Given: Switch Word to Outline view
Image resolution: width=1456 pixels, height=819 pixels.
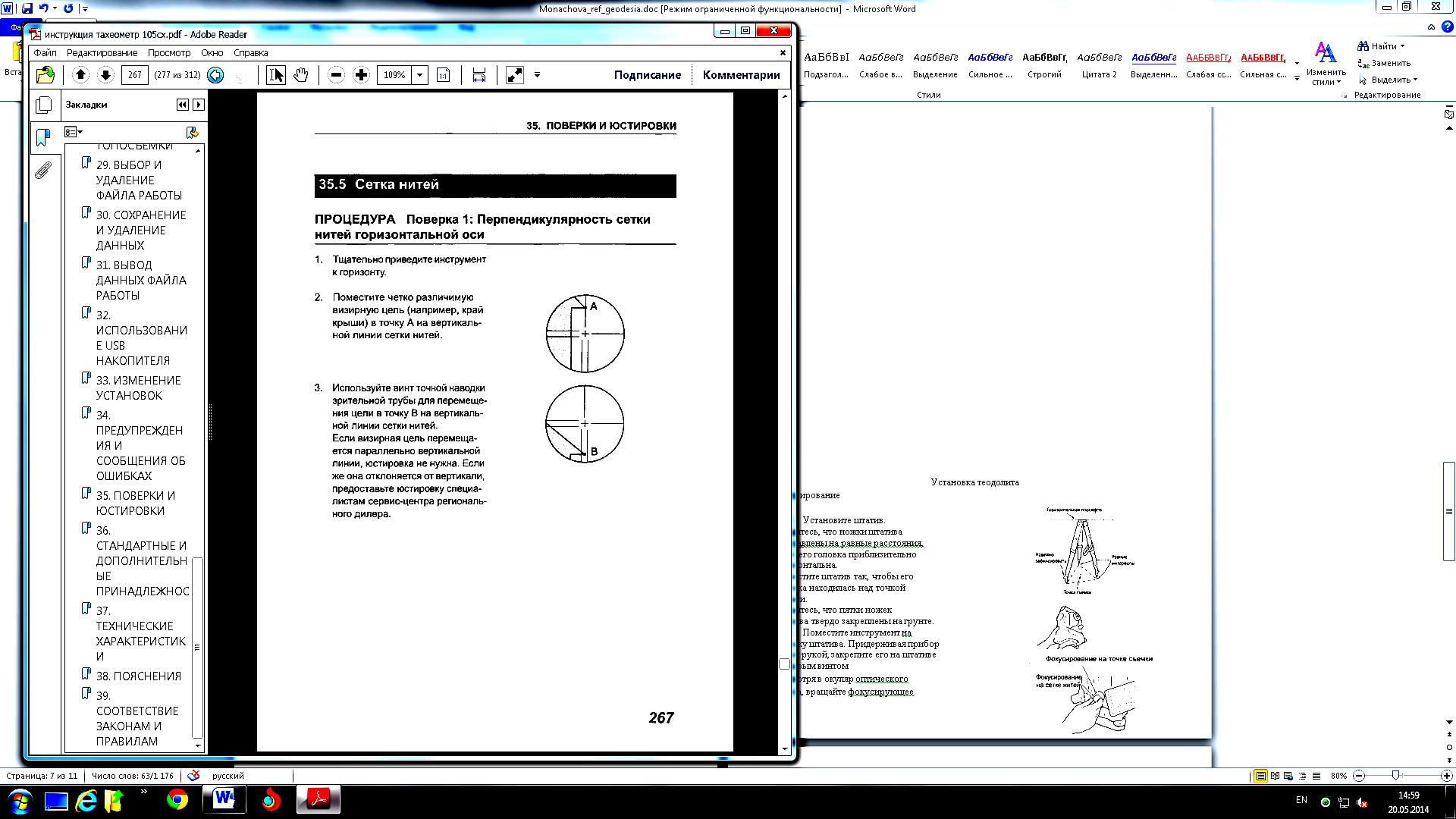Looking at the screenshot, I should 1303,776.
